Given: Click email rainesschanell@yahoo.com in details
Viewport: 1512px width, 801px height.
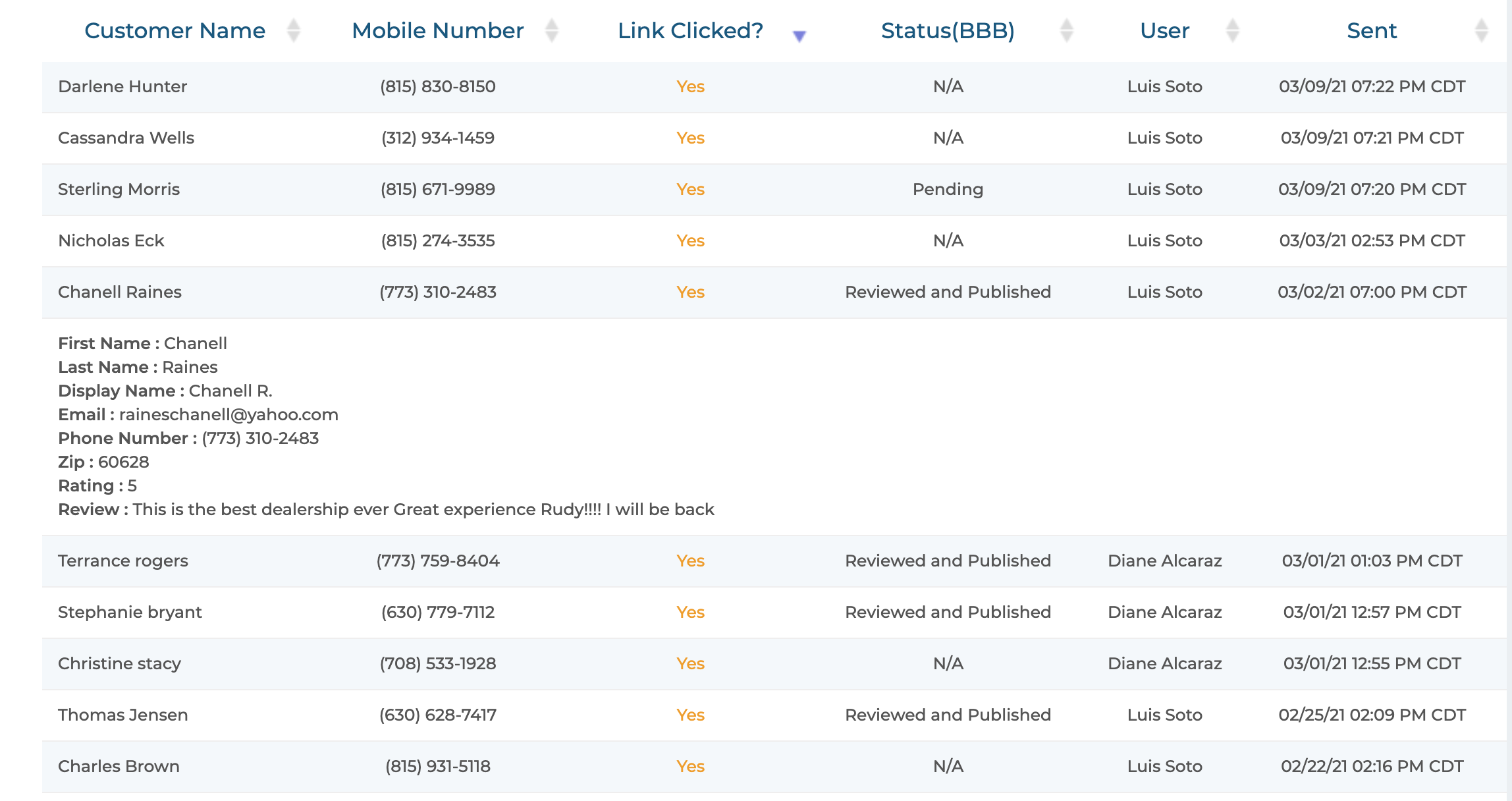Looking at the screenshot, I should 229,414.
